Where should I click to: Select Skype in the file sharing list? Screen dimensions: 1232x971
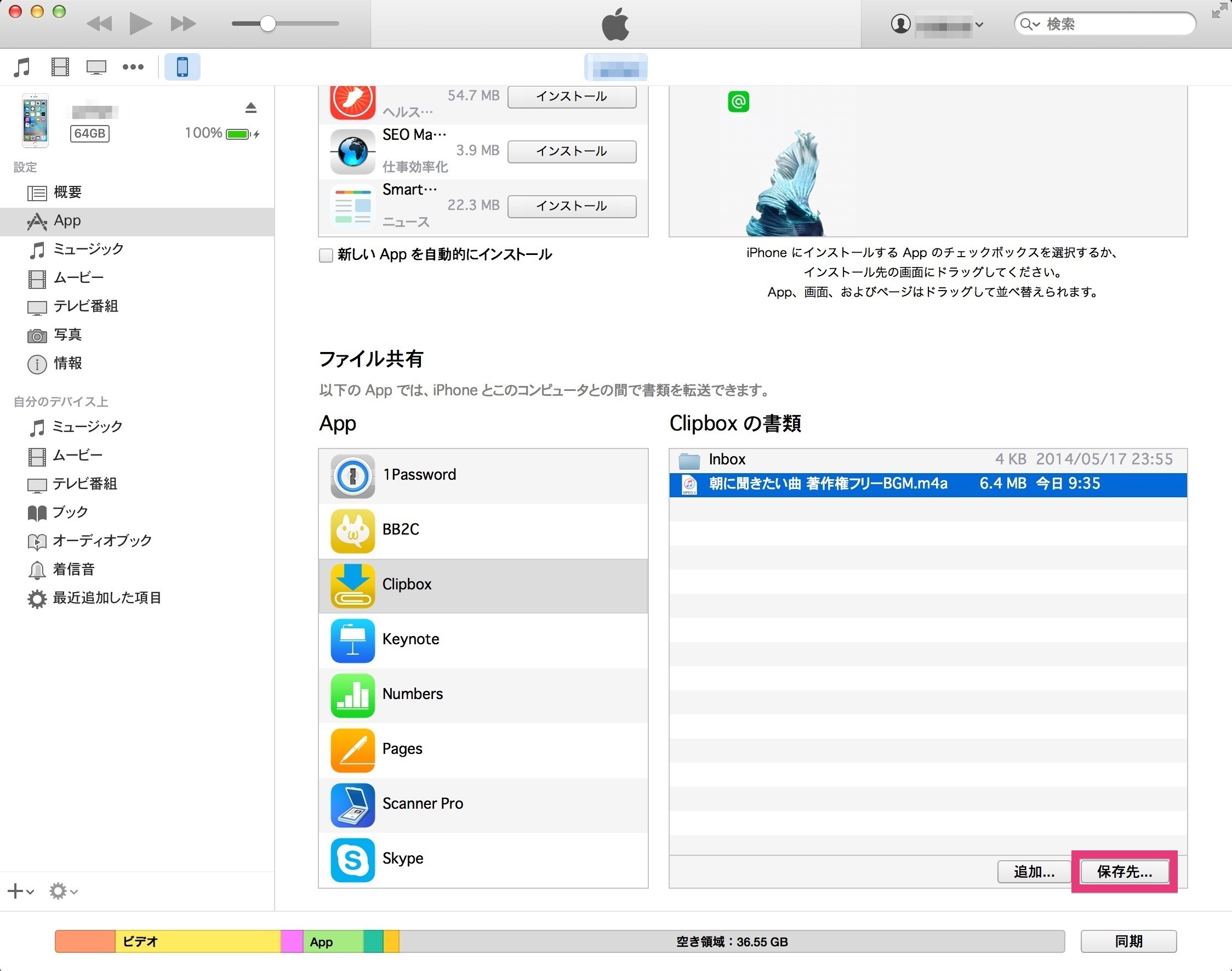coord(483,859)
